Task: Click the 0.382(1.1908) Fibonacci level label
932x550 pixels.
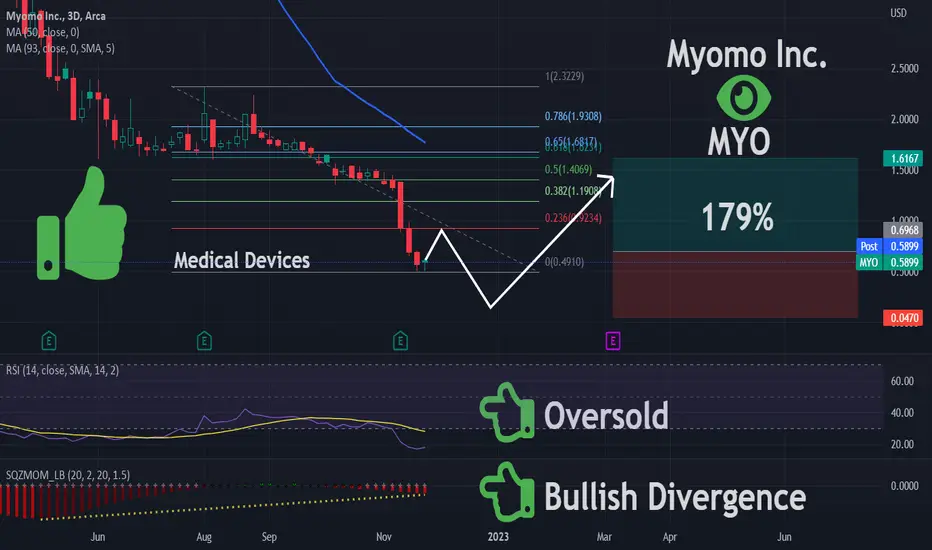Action: click(573, 191)
